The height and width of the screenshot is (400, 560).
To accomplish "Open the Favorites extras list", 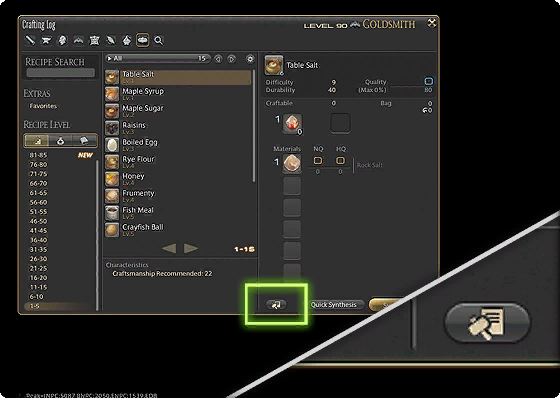I will click(43, 106).
